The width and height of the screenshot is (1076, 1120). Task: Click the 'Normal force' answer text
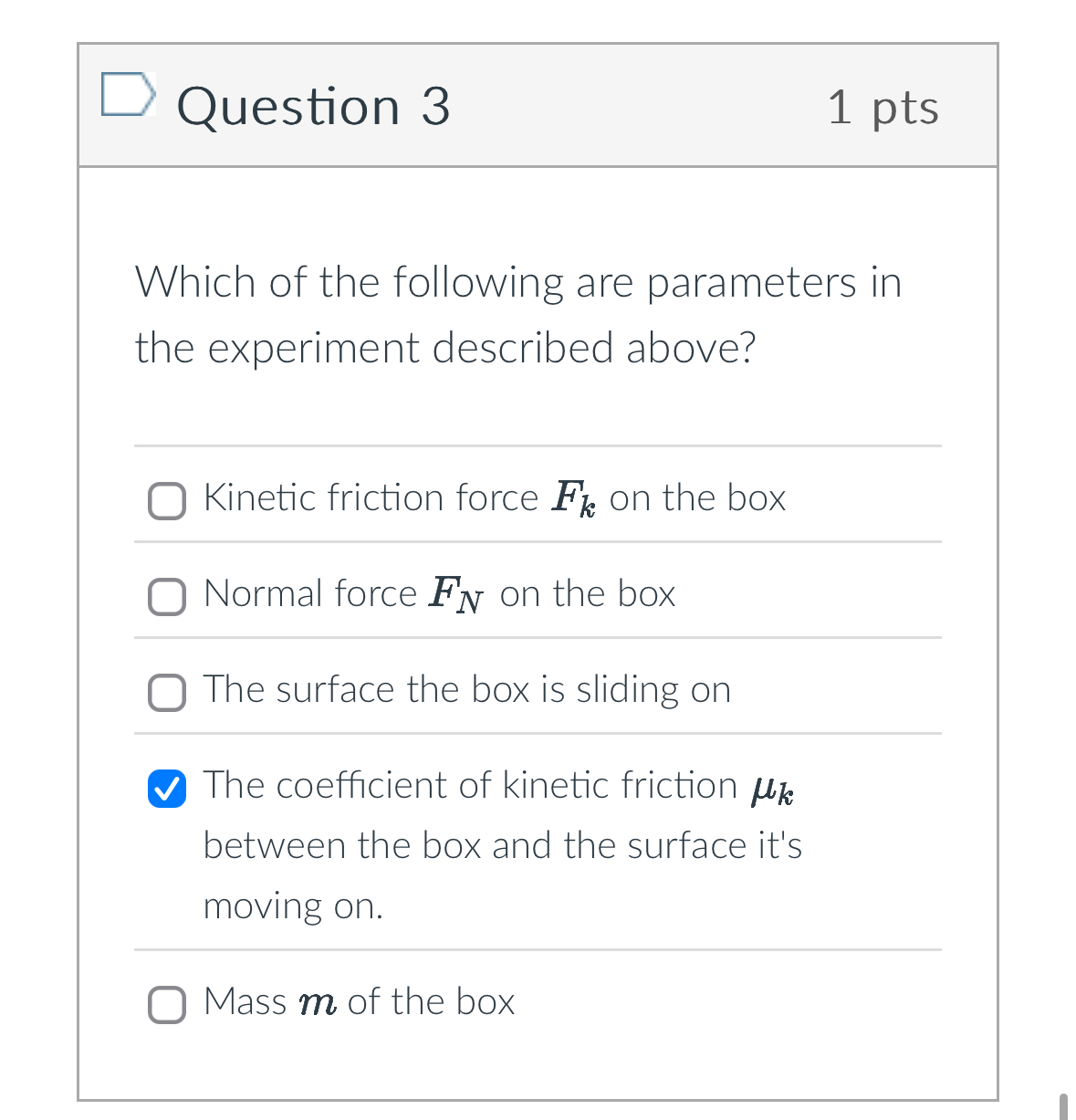tap(310, 594)
